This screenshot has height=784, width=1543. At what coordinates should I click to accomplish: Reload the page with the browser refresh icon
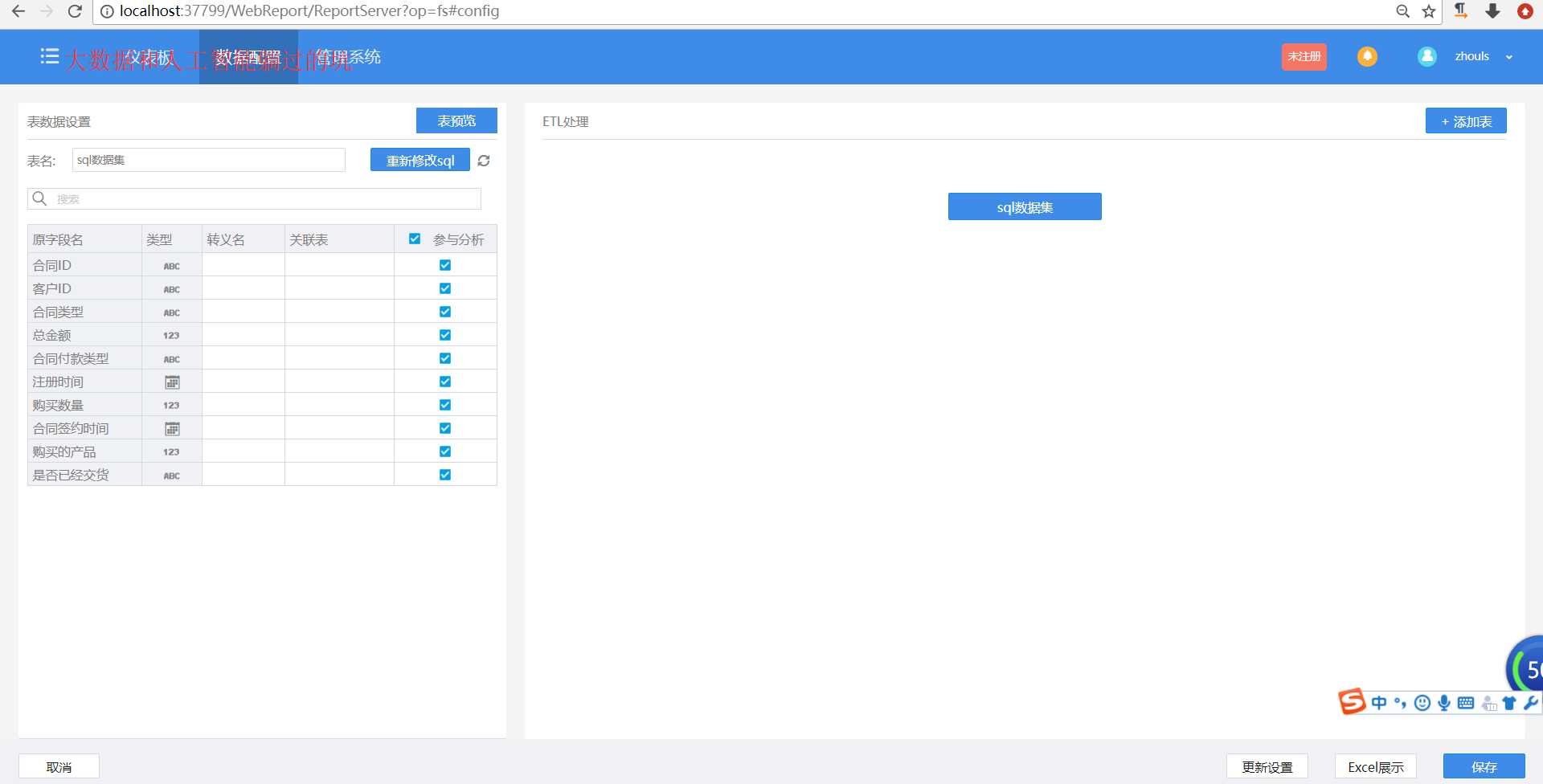(75, 11)
